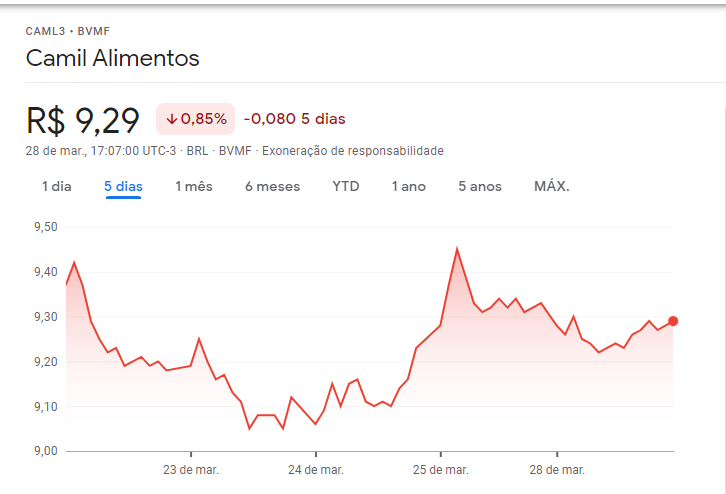Show the YTD chart range
The height and width of the screenshot is (494, 726).
pos(346,187)
